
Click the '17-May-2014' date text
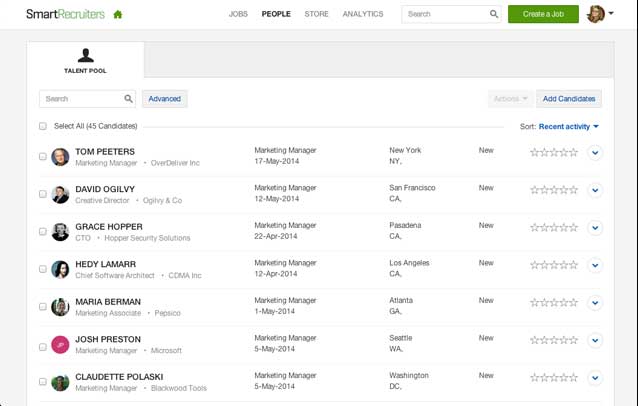pos(277,162)
